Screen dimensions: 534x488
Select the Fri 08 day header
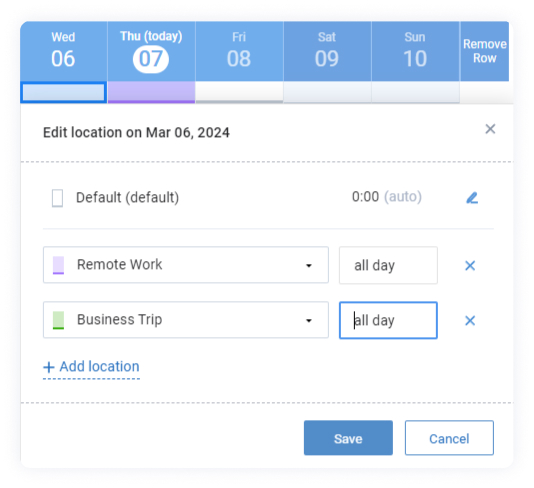click(x=239, y=52)
